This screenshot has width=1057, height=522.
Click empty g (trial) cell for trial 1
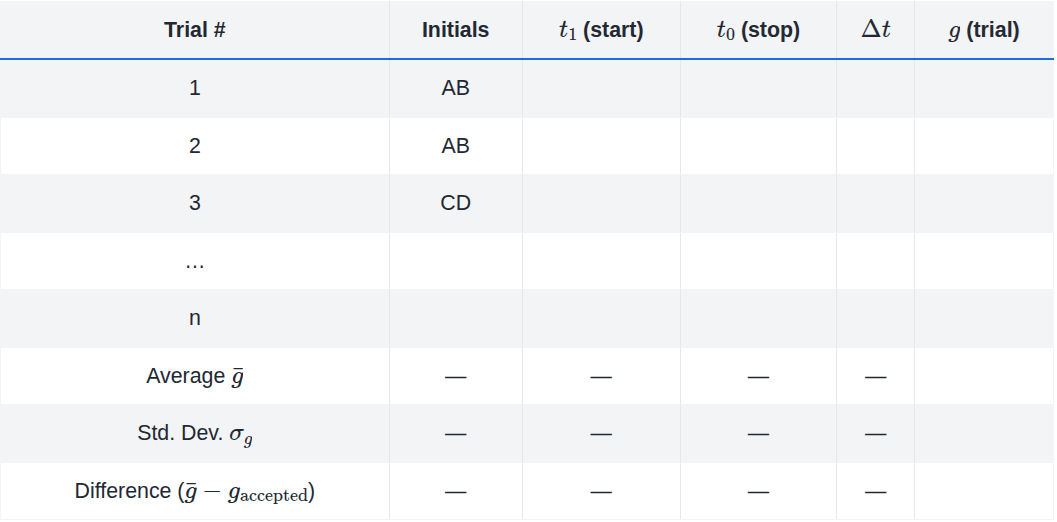click(x=983, y=88)
